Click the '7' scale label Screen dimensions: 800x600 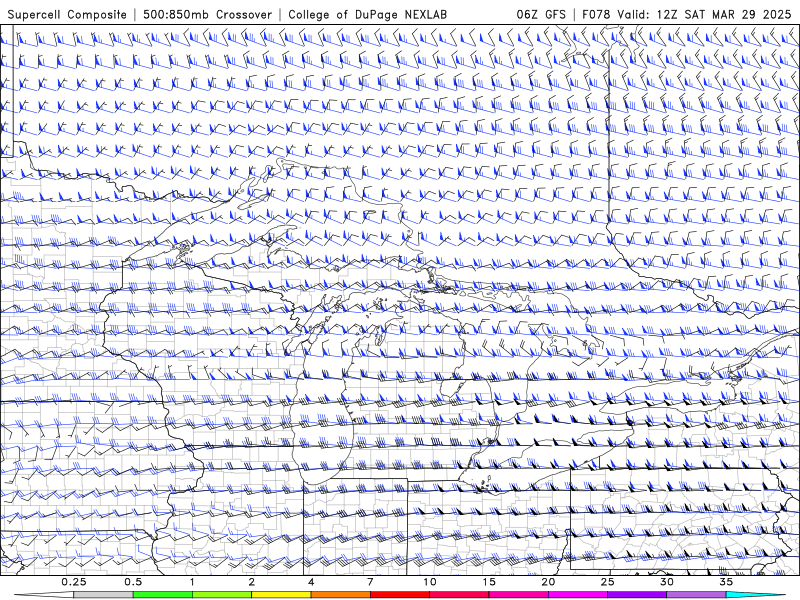pos(370,582)
